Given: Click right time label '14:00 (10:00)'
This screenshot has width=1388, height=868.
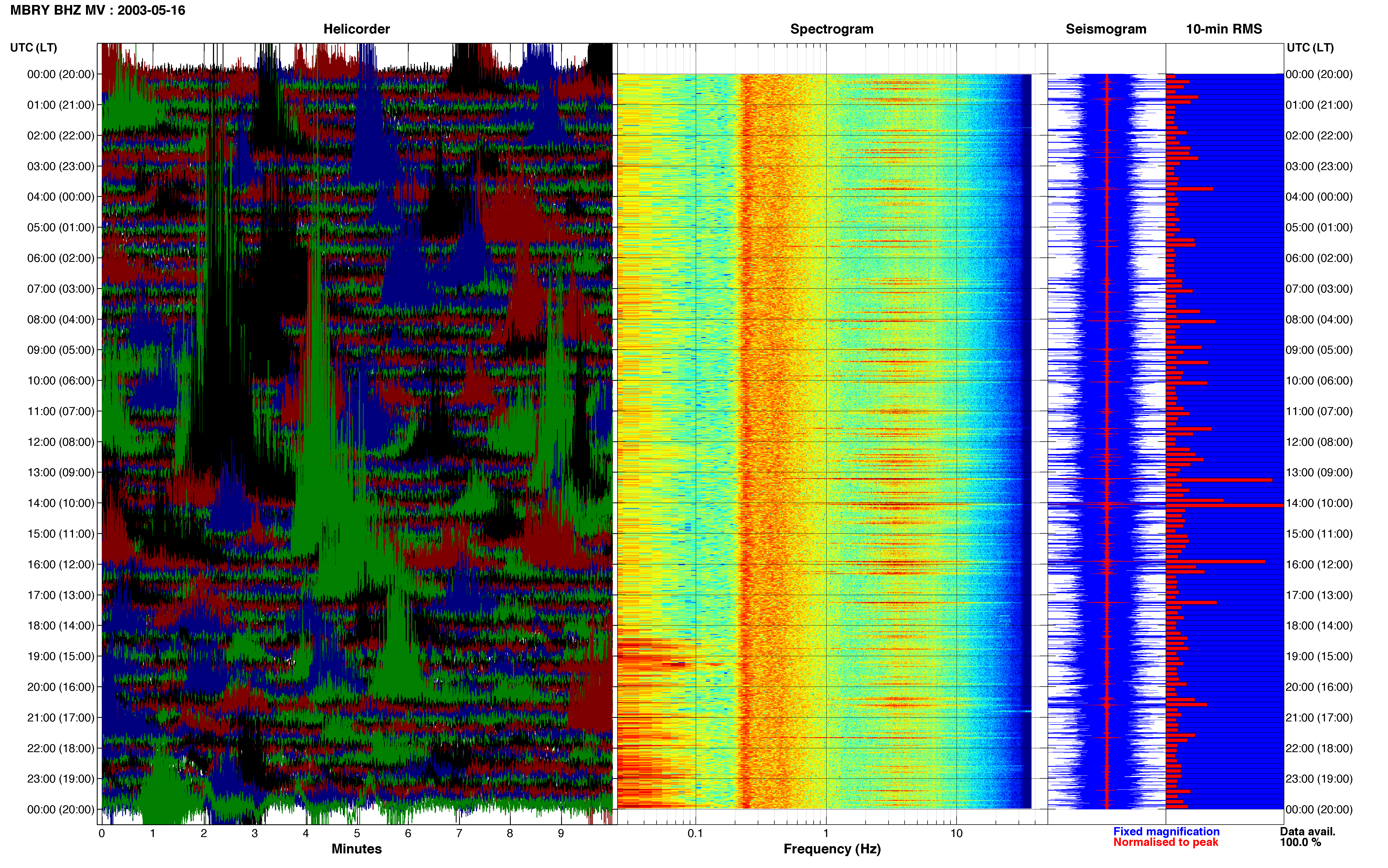Looking at the screenshot, I should (x=1319, y=503).
